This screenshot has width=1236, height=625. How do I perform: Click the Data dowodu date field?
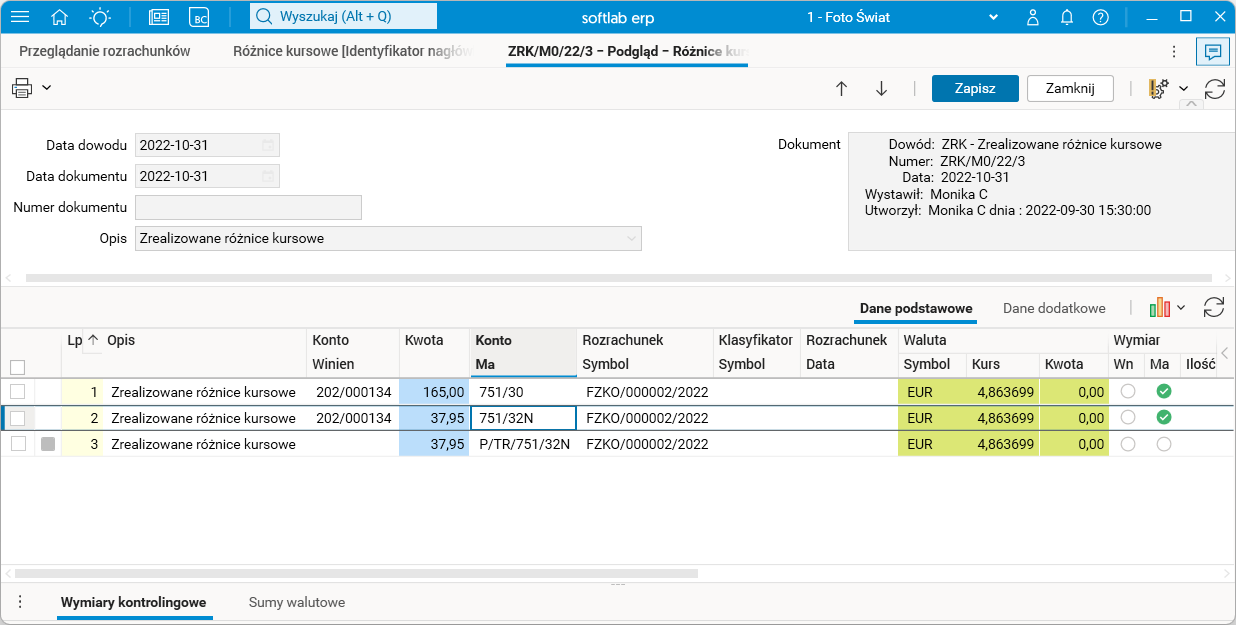[x=207, y=146]
